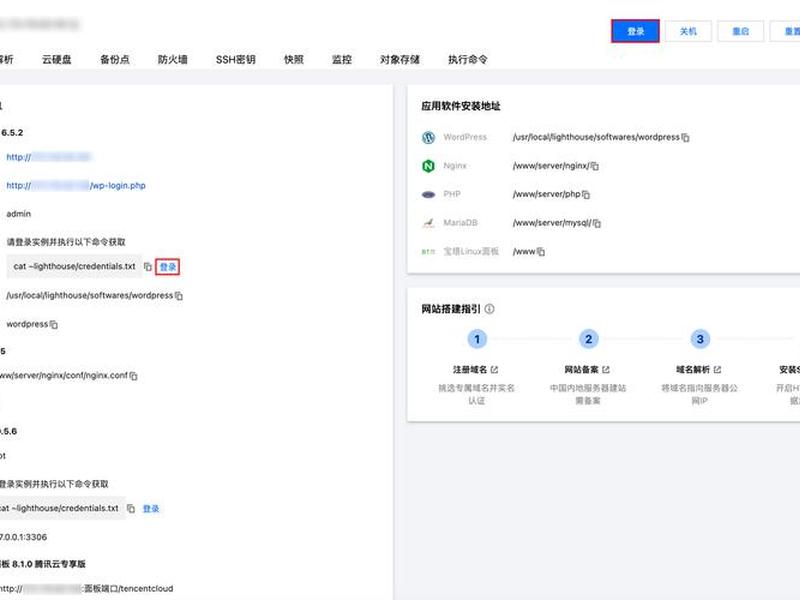
Task: Copy the /www/server/nginx/ path
Action: (594, 166)
